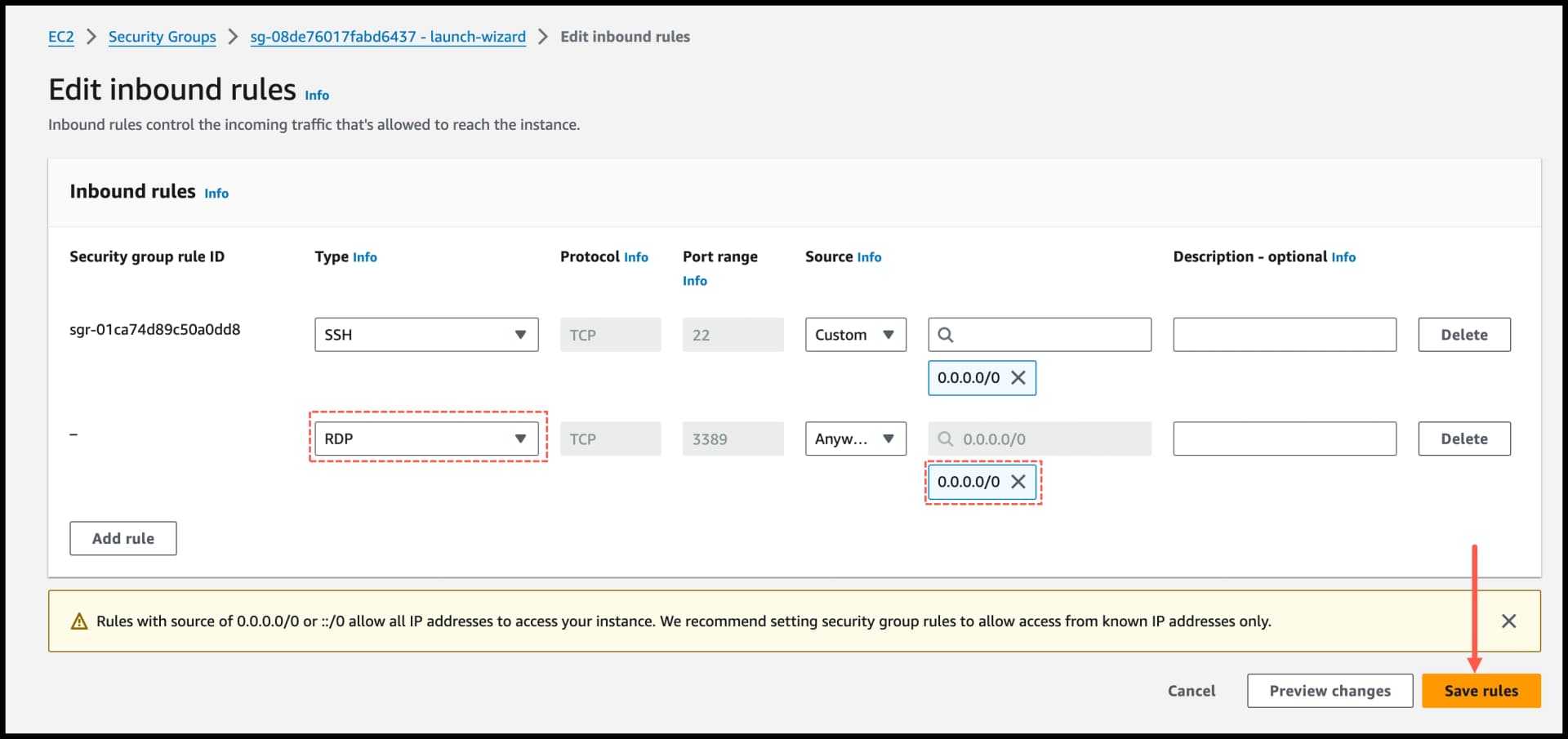Click Save rules
The width and height of the screenshot is (1568, 739).
pos(1481,690)
